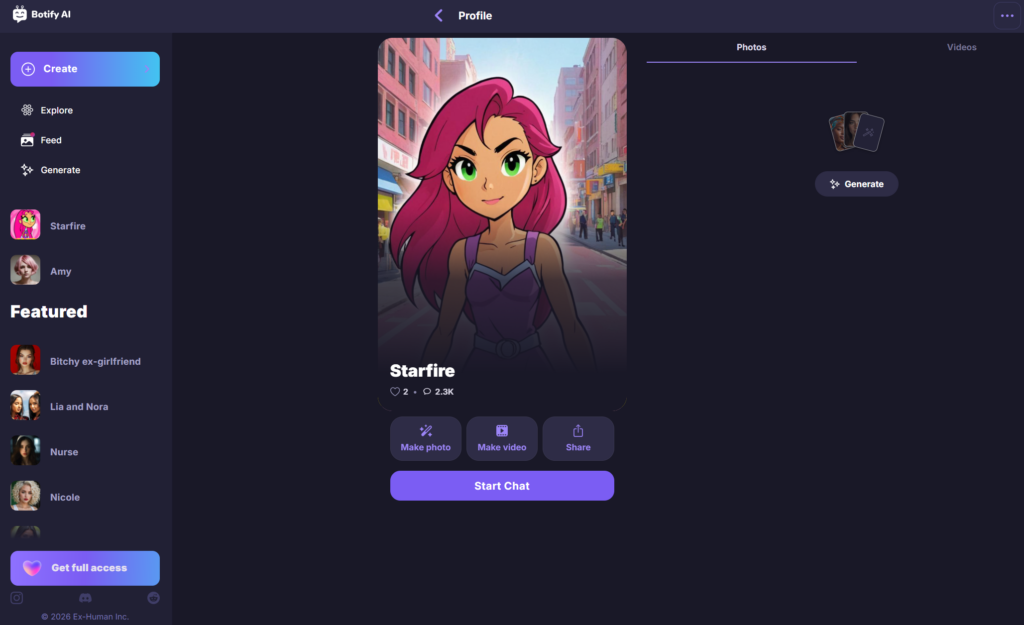Screen dimensions: 1024x625
Task: Click the Start Chat button
Action: pyautogui.click(x=502, y=486)
